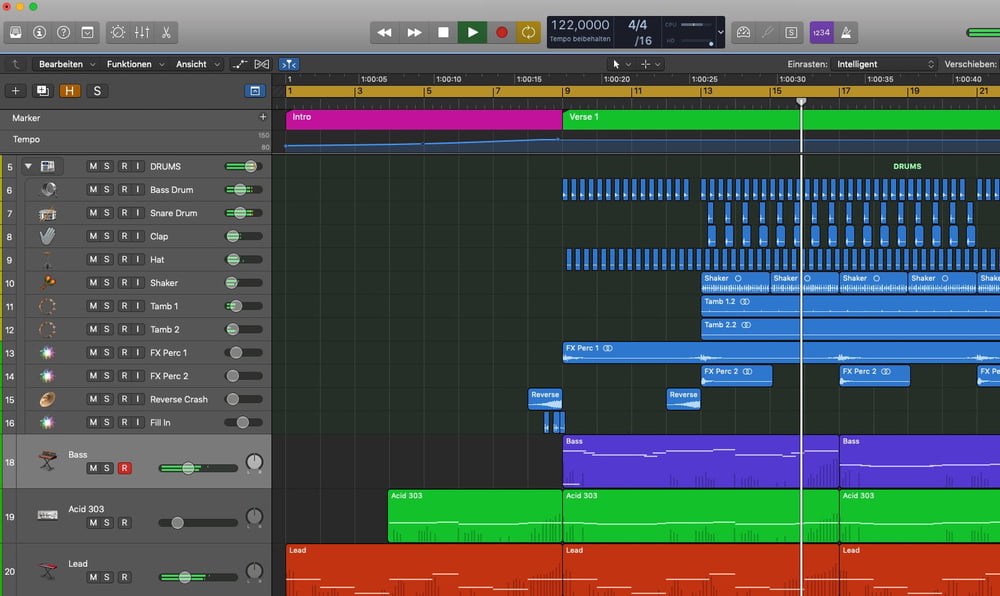Open the Mixer from the toolbar
The width and height of the screenshot is (1000, 596).
(x=142, y=32)
